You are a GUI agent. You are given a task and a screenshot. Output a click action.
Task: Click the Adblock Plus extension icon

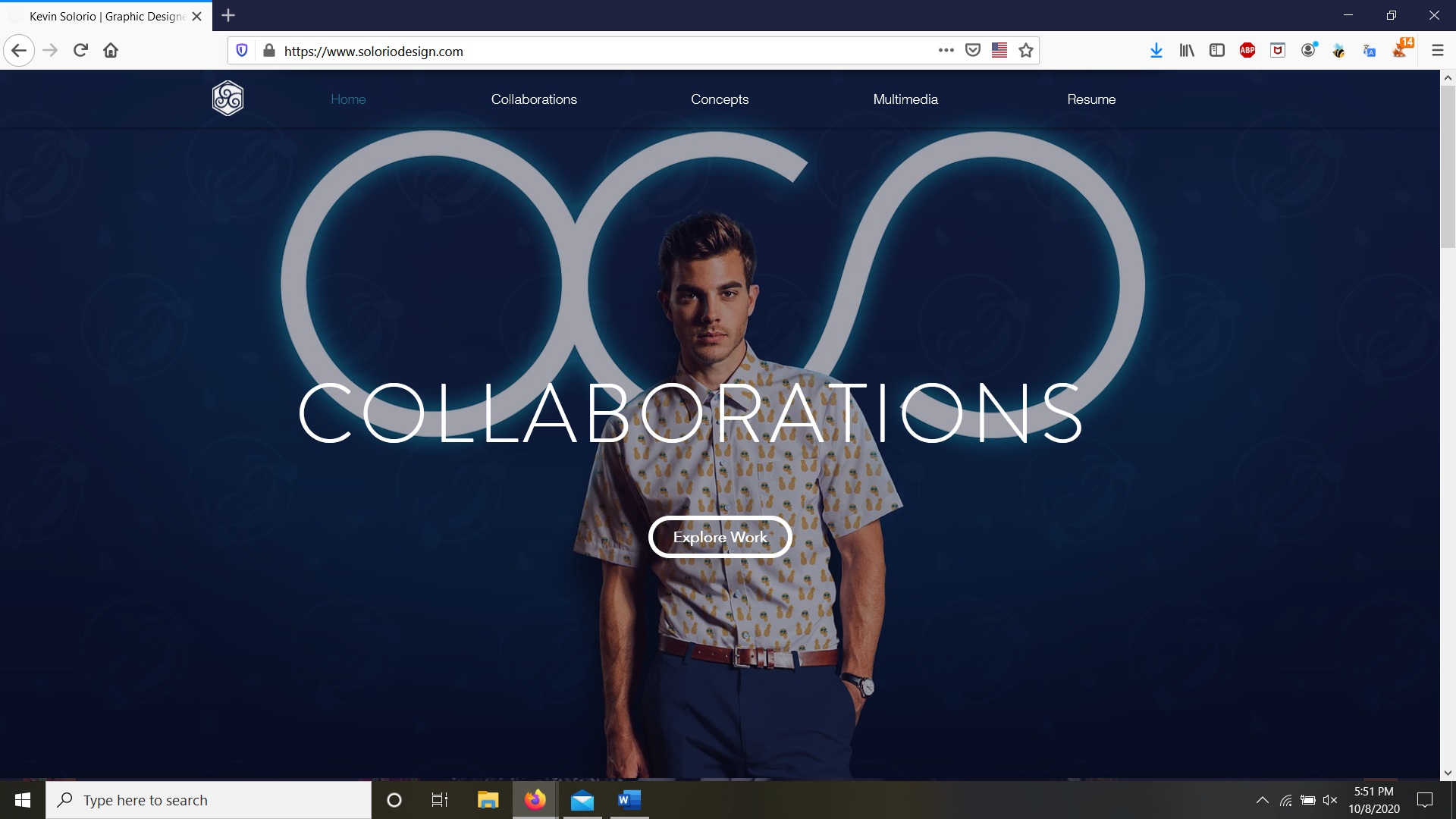point(1247,51)
